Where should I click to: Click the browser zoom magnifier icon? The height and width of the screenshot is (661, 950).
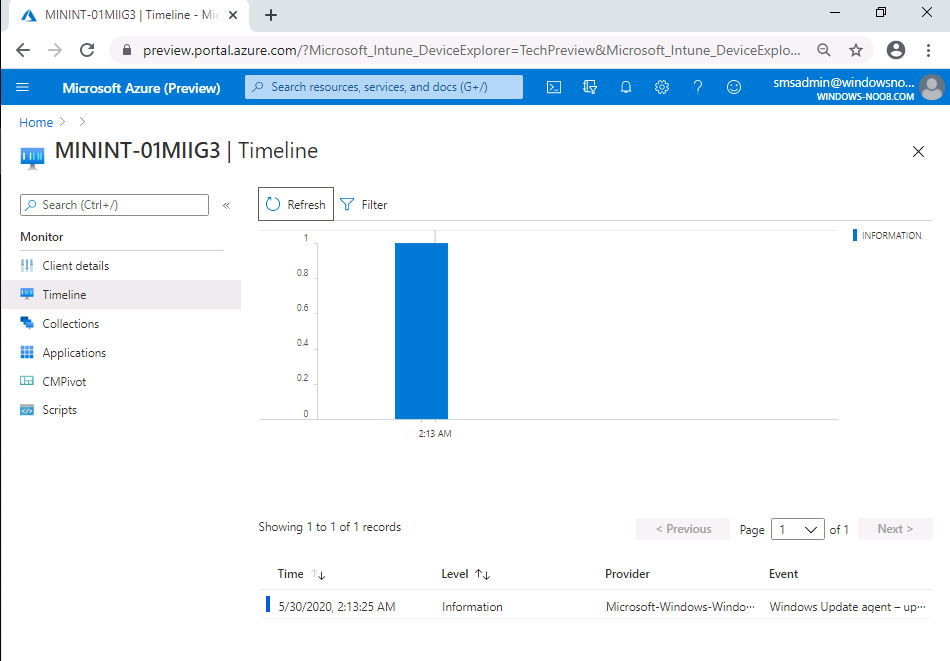click(823, 50)
